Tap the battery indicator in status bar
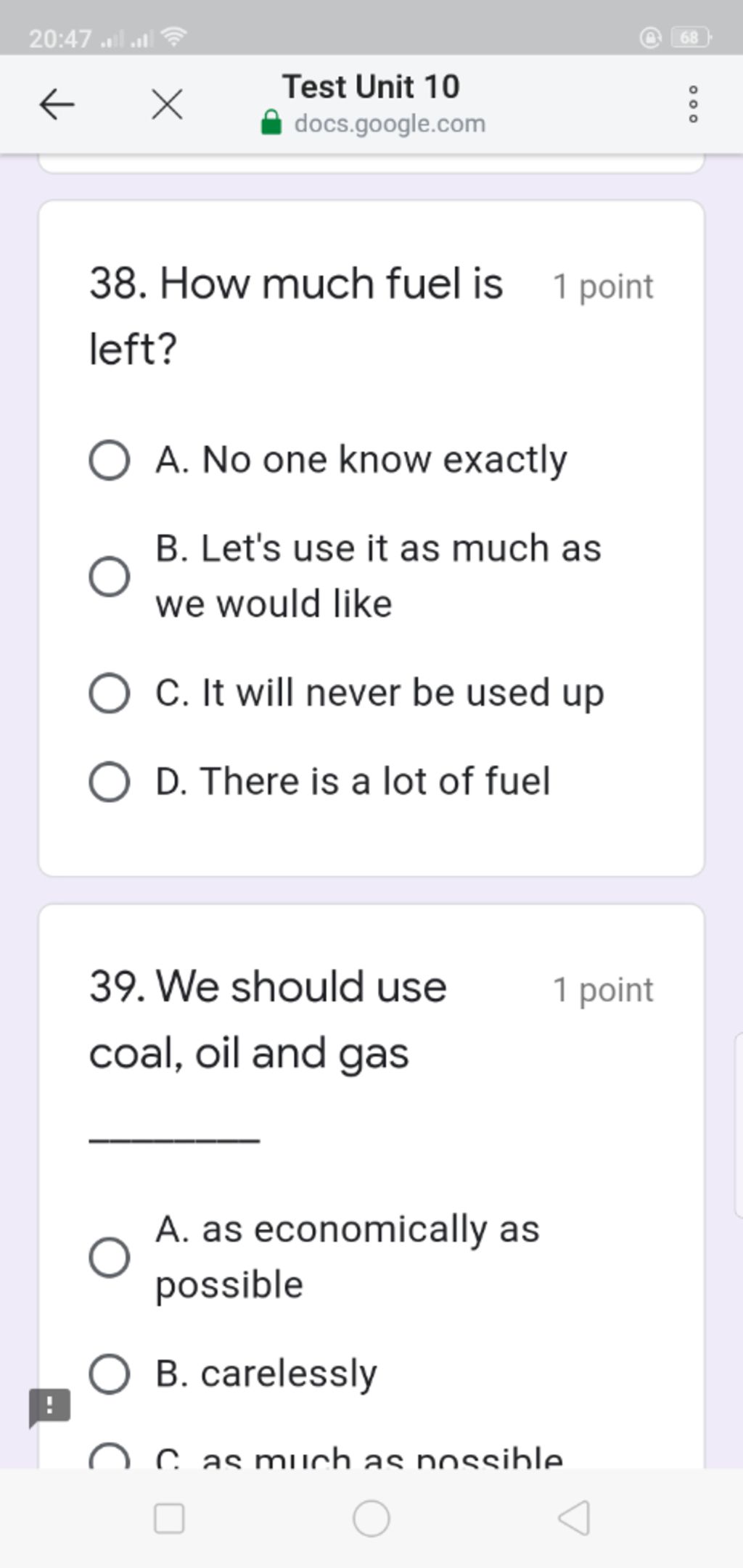 click(x=691, y=37)
